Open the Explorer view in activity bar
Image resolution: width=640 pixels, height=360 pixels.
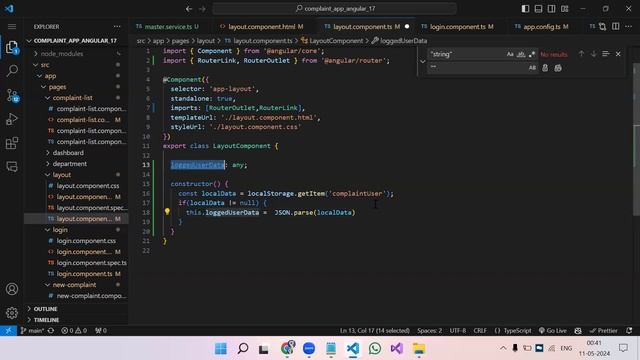(x=12, y=47)
